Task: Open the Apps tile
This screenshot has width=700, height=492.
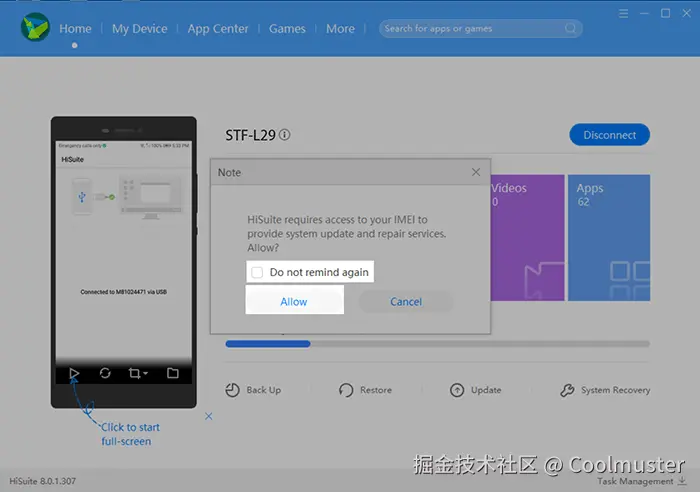Action: click(x=609, y=237)
